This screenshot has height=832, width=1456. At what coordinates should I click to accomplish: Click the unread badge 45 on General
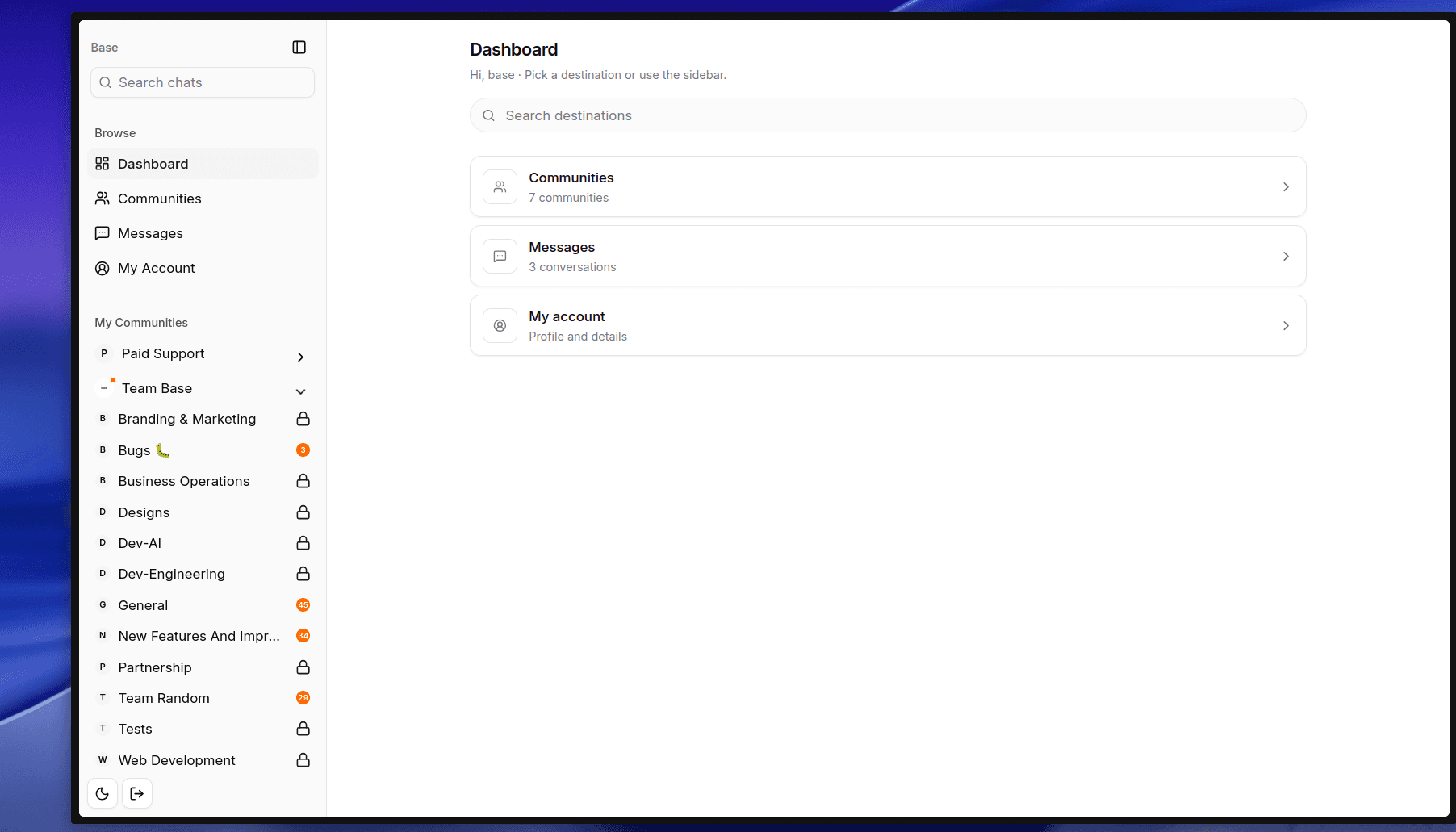coord(303,605)
